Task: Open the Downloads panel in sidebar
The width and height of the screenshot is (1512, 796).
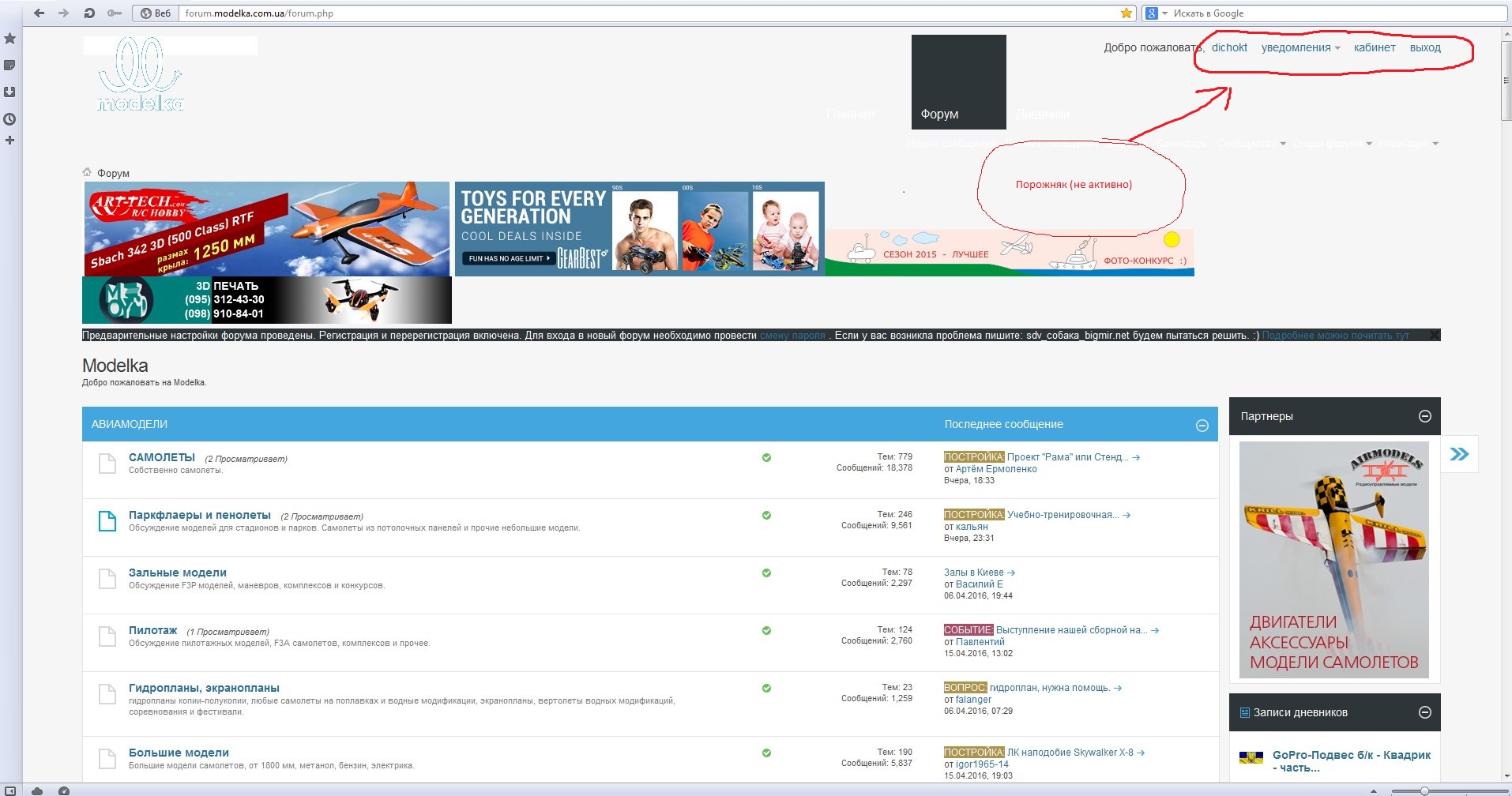Action: click(9, 92)
